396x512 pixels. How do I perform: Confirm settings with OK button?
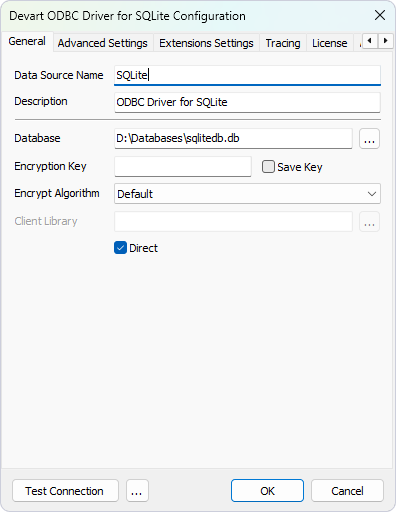(267, 491)
